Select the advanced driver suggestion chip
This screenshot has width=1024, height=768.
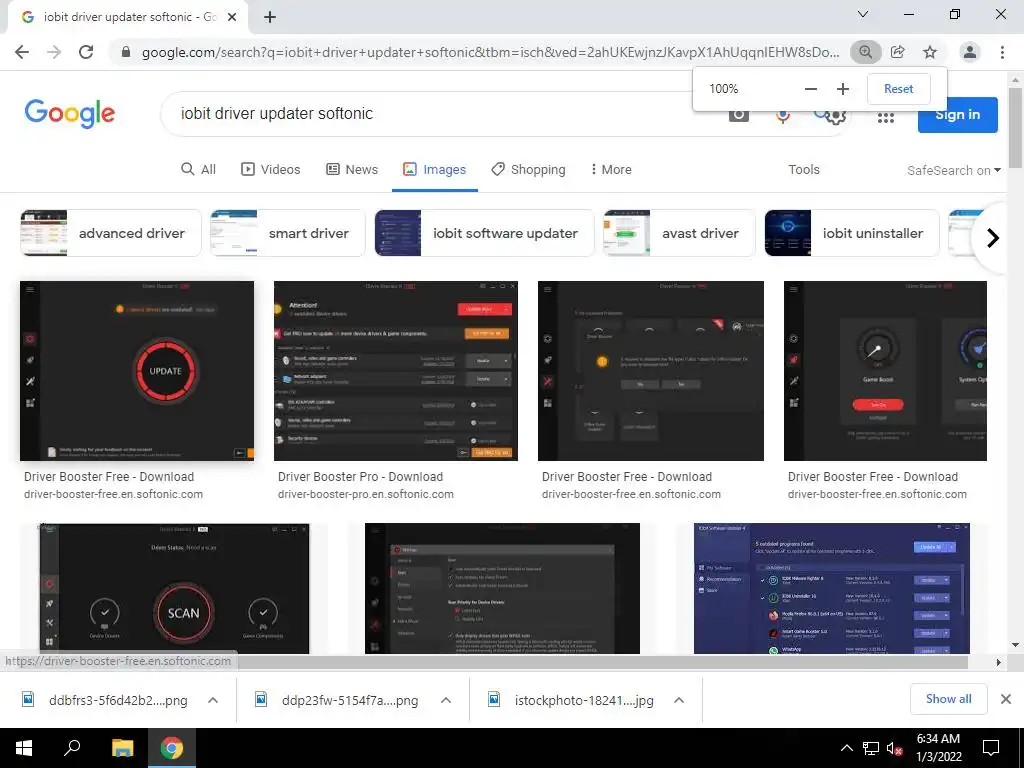click(x=110, y=233)
